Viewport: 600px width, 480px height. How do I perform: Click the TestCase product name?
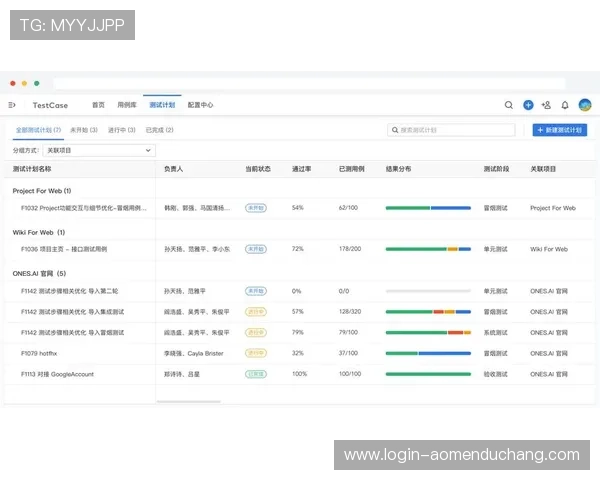coord(50,105)
